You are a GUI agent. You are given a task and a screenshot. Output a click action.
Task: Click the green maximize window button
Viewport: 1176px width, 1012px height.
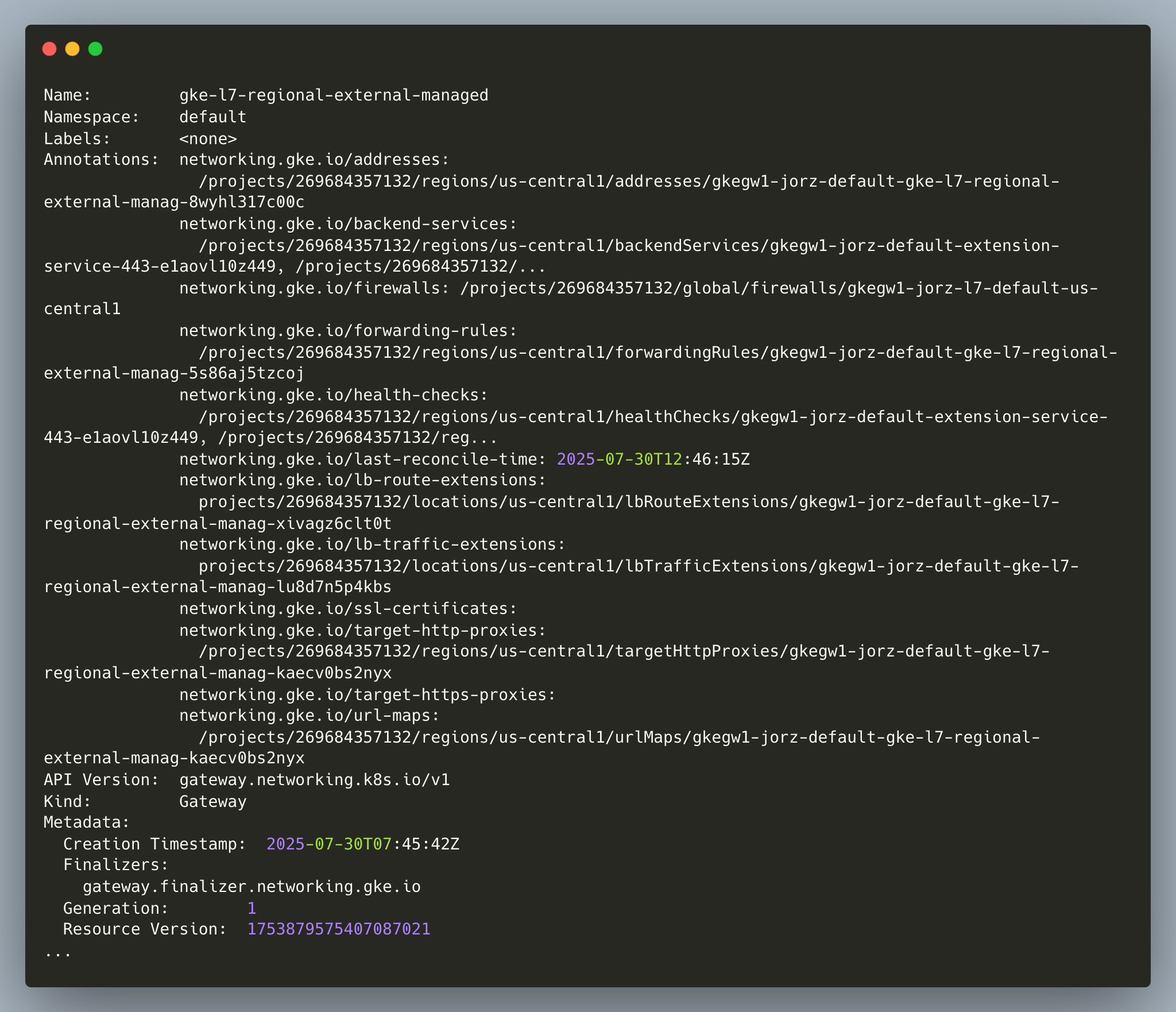pos(95,49)
